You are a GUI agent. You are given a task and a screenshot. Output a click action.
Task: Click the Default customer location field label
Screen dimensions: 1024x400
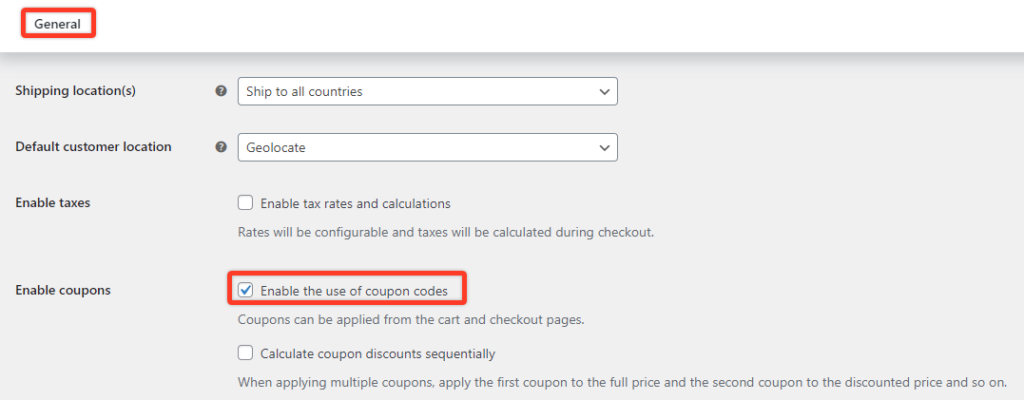(93, 147)
